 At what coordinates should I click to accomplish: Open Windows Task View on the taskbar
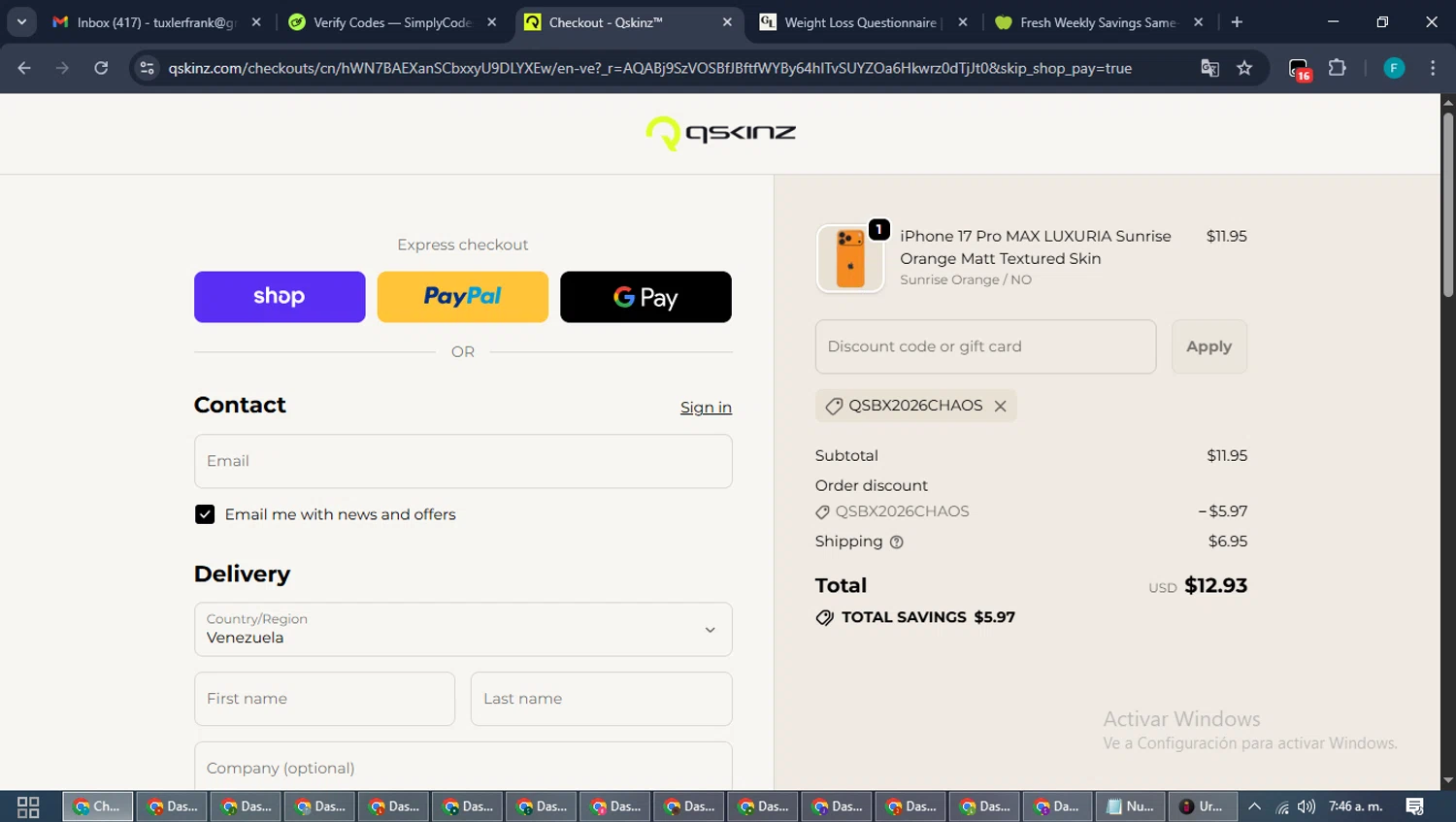28,806
